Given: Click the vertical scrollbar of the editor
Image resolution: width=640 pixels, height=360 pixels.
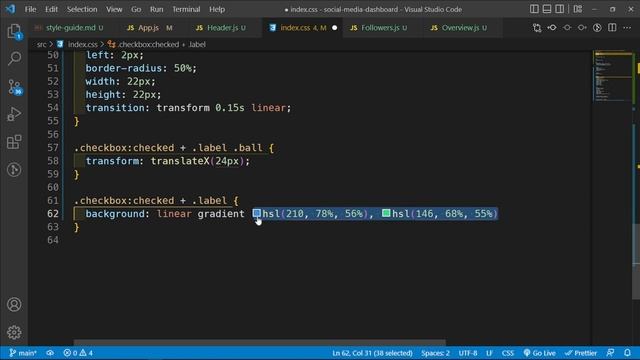Looking at the screenshot, I should [636, 261].
